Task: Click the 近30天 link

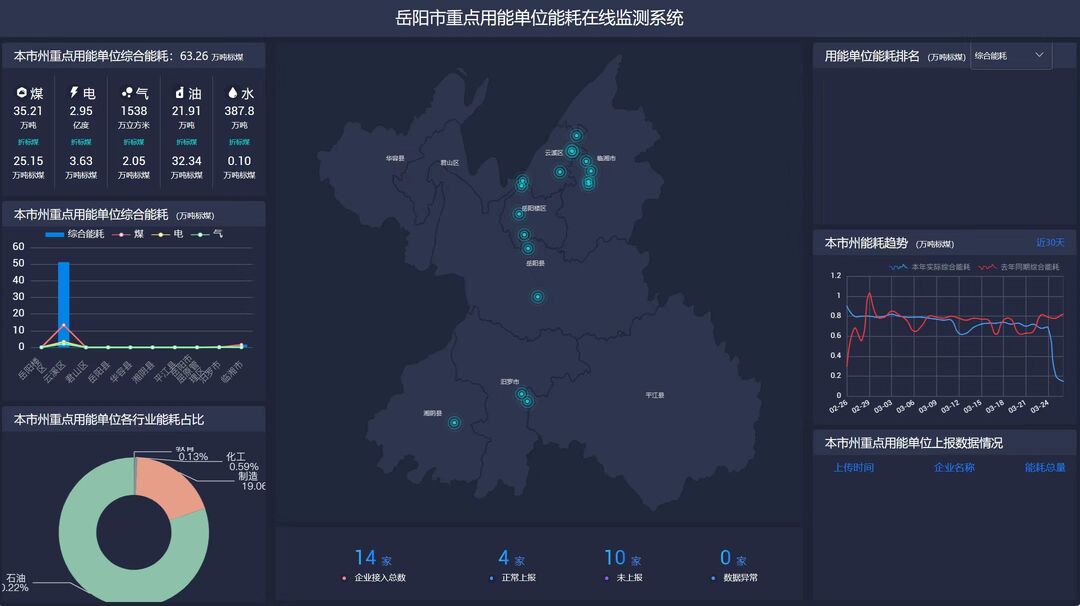Action: point(1050,243)
